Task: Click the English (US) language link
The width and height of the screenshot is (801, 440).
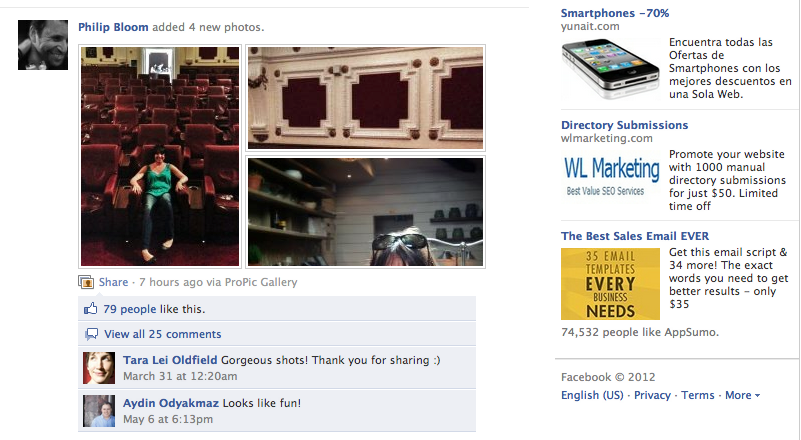Action: click(592, 395)
